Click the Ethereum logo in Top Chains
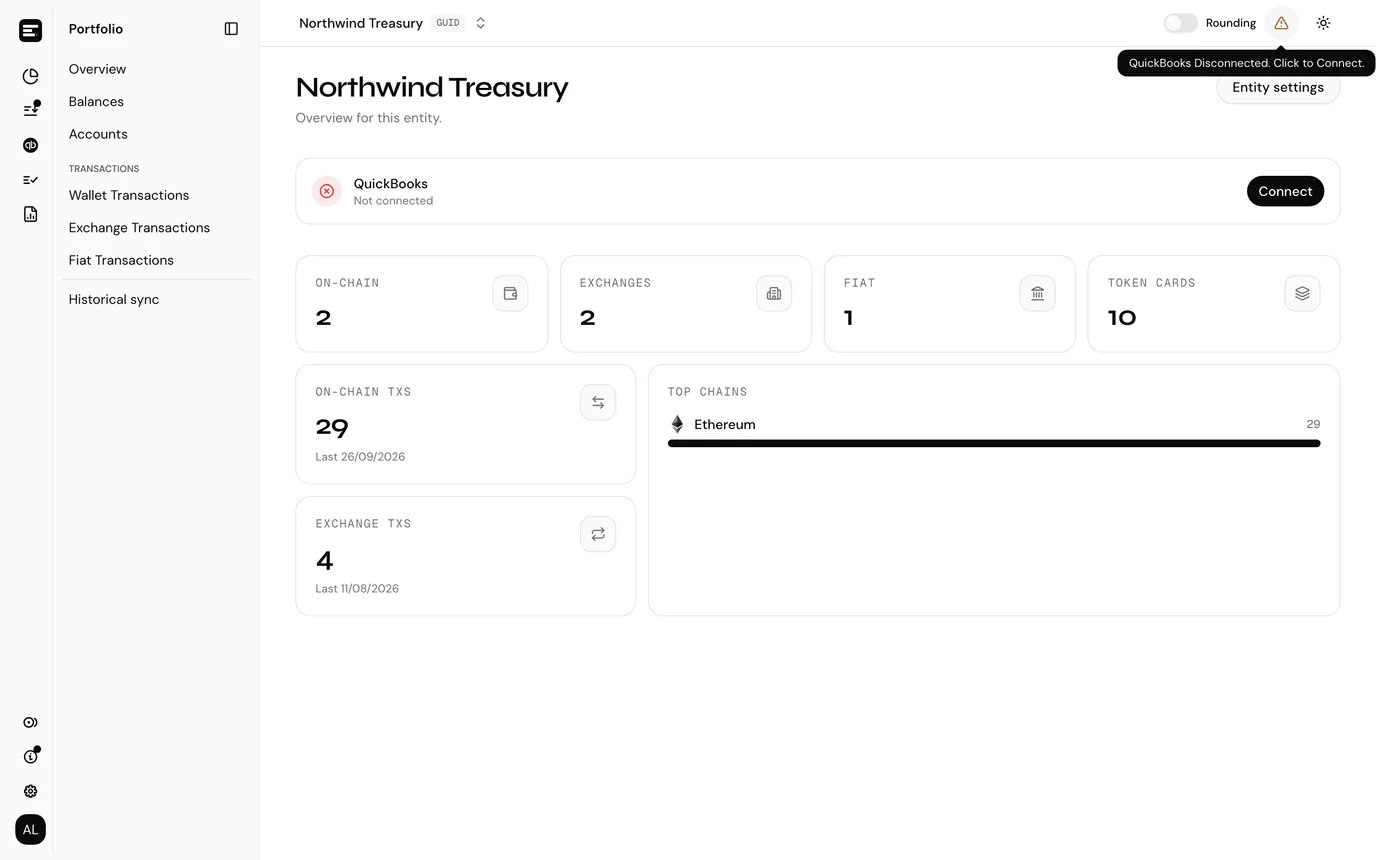 (x=677, y=424)
